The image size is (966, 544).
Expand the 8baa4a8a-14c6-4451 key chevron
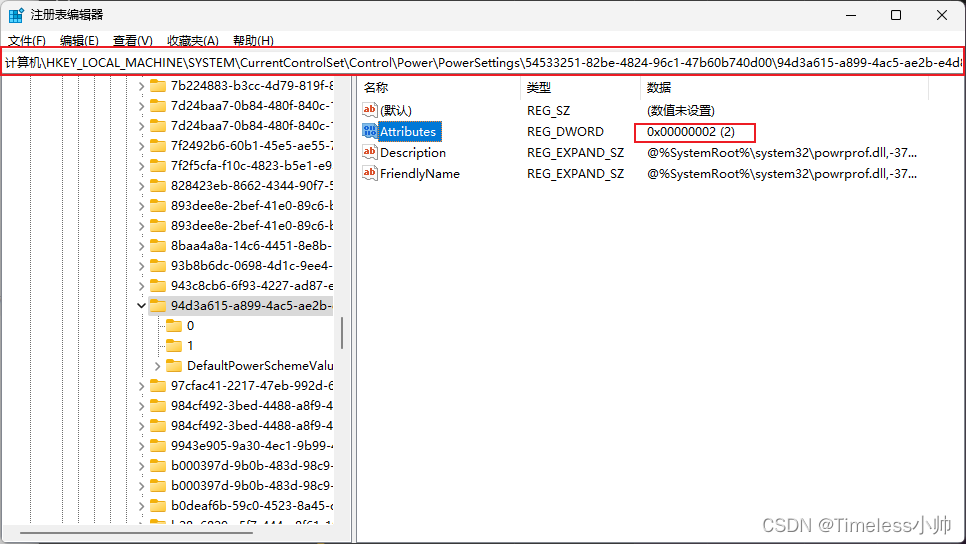coord(141,246)
